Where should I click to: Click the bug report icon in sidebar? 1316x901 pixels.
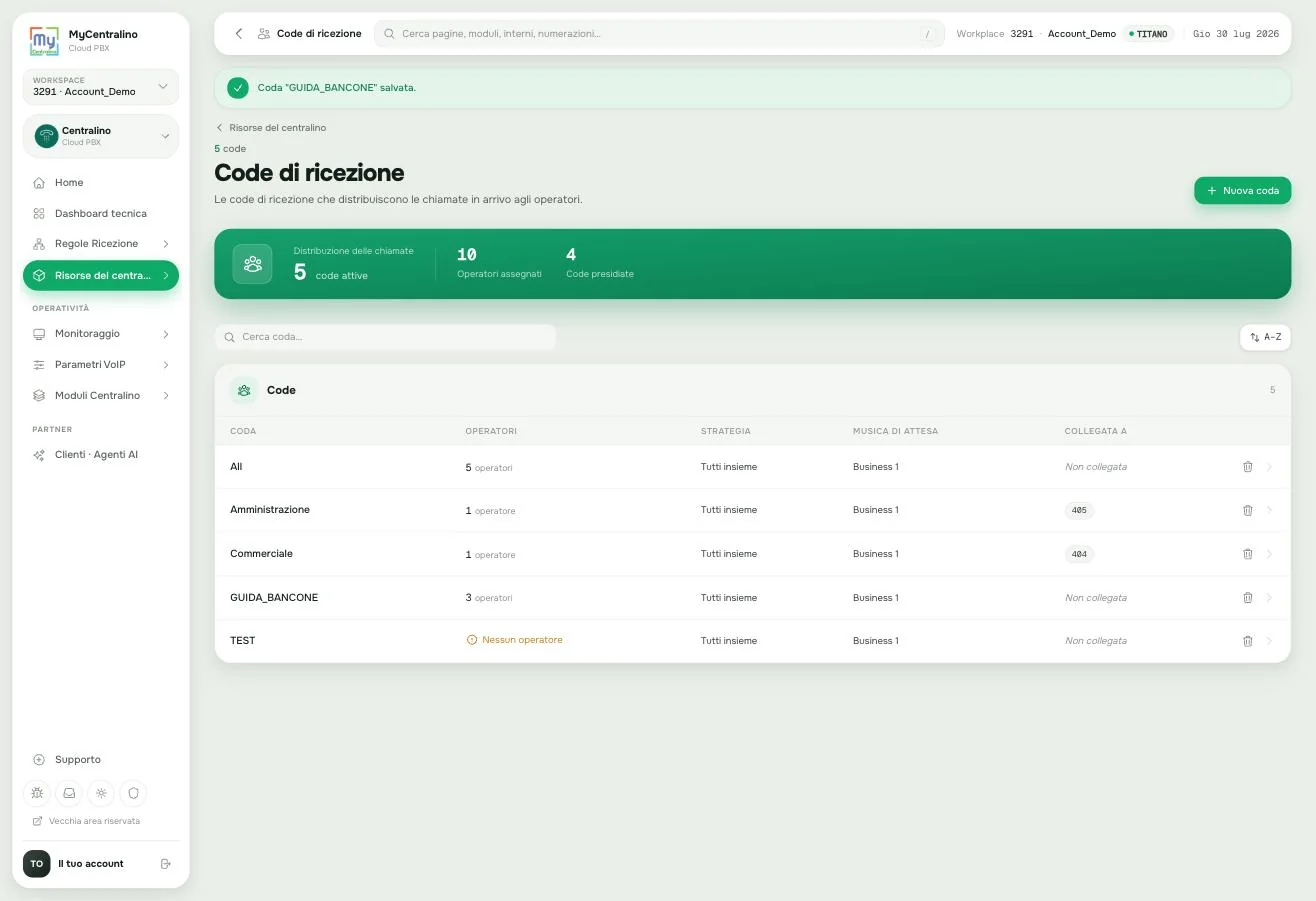pyautogui.click(x=37, y=793)
